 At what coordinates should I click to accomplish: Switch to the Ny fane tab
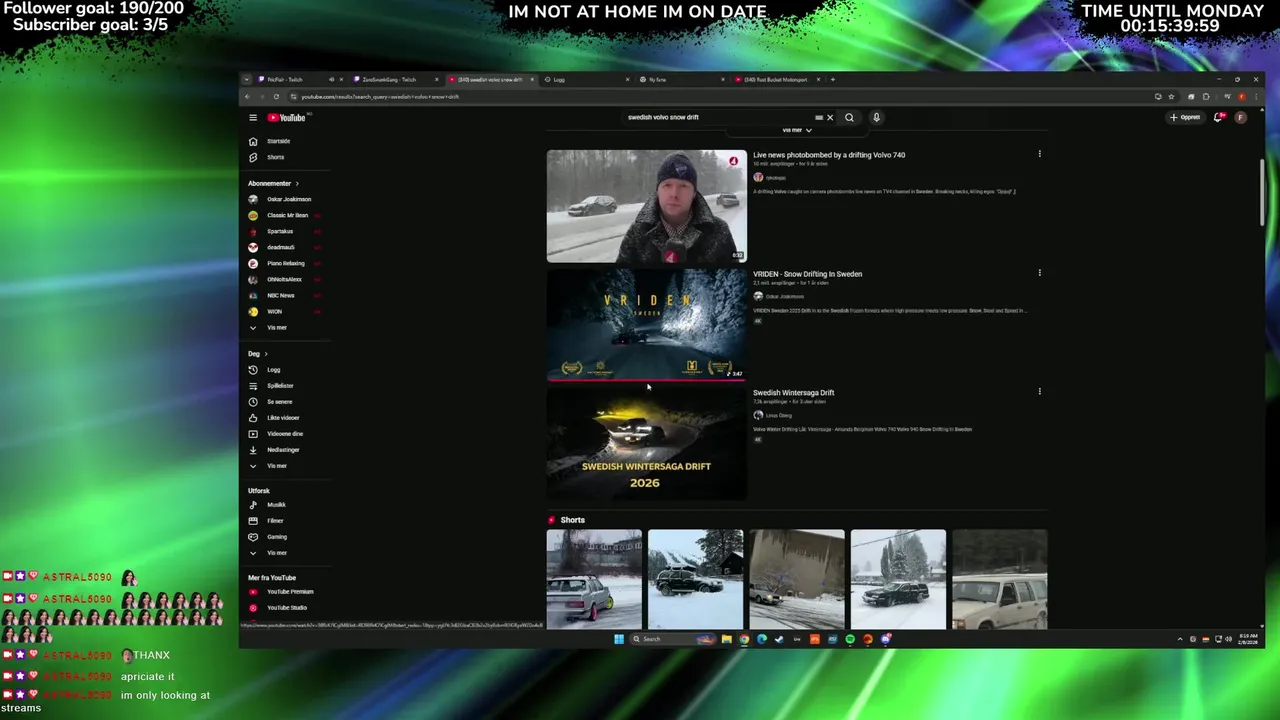[682, 79]
